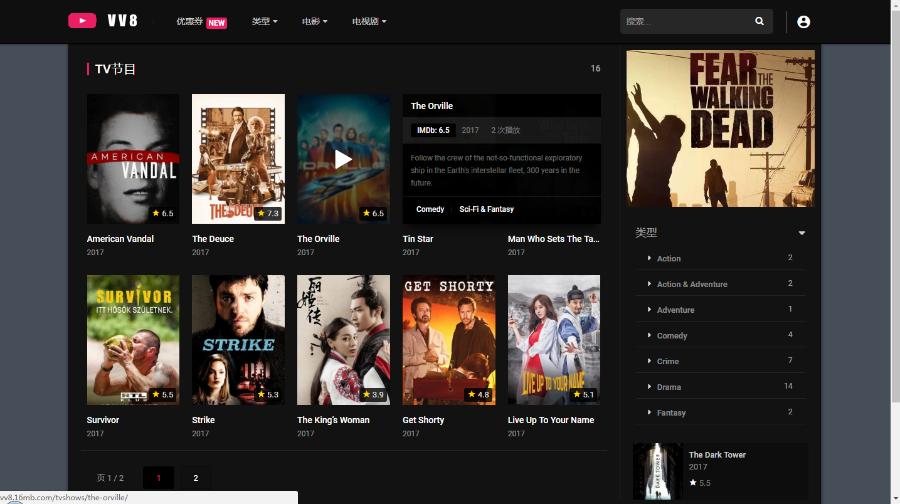Filter by Drama genre
Viewport: 900px width, 504px height.
669,387
